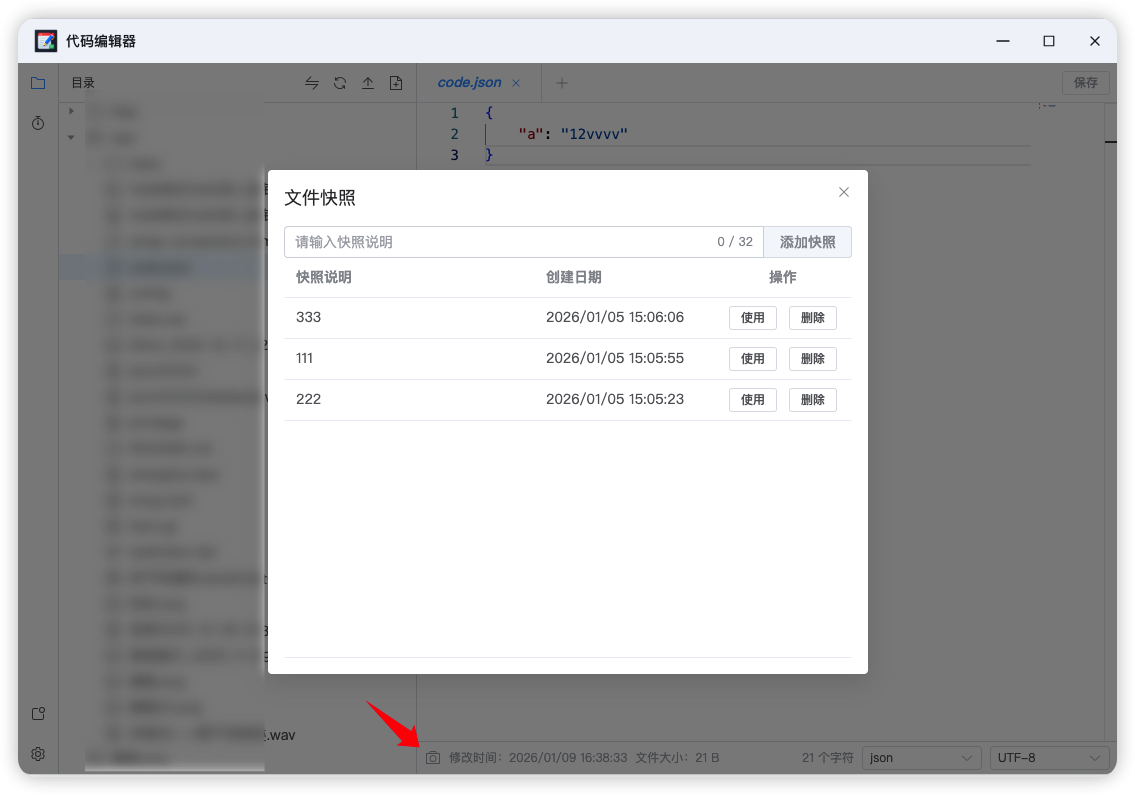Close the code editor window
The width and height of the screenshot is (1135, 795).
(x=1094, y=41)
